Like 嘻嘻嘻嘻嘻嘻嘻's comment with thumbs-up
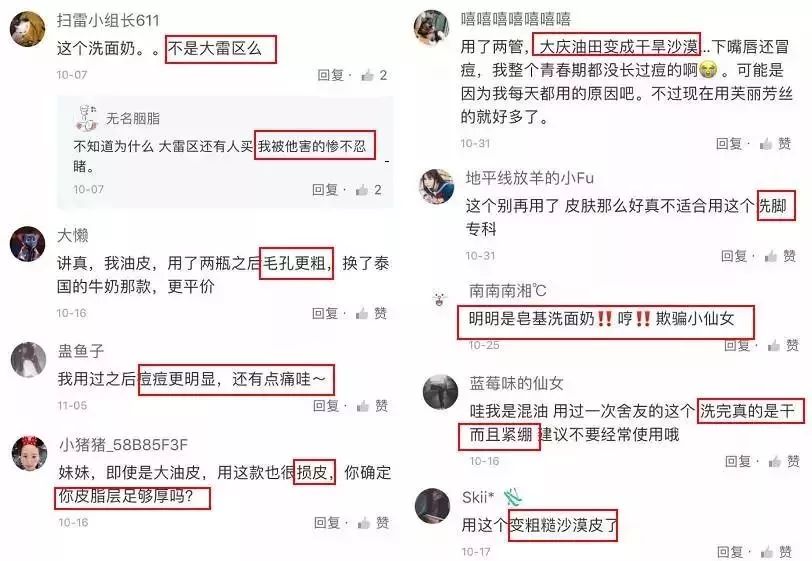Screen dimensions: 812x561 [766, 144]
